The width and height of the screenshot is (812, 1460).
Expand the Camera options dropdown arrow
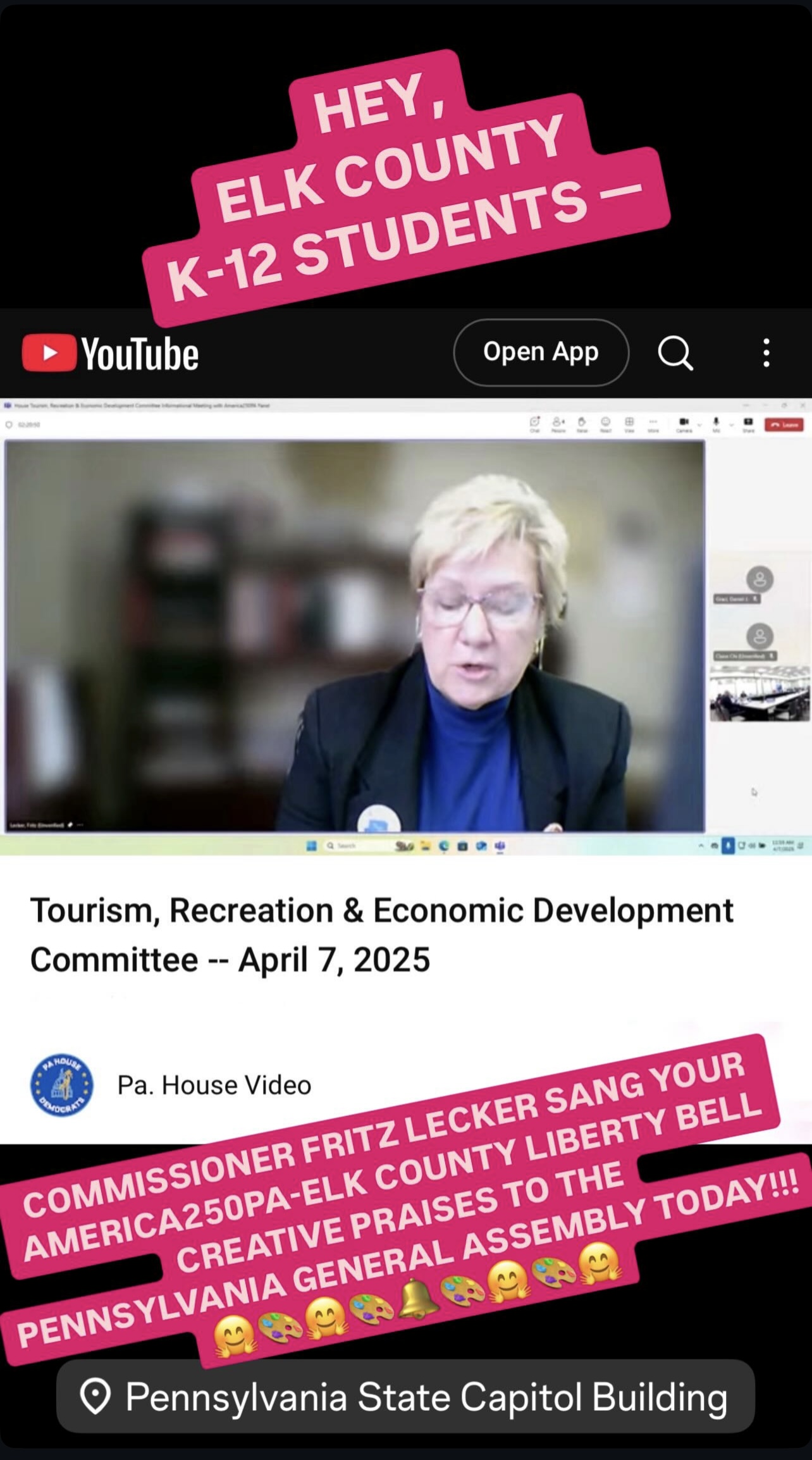pos(699,425)
